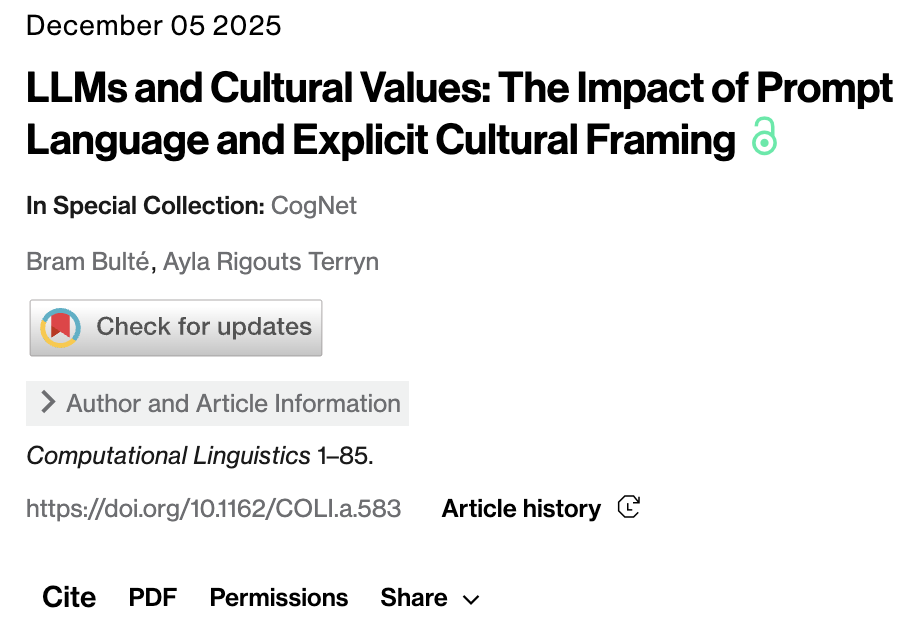This screenshot has width=916, height=634.
Task: Click the article title heading
Action: (458, 114)
